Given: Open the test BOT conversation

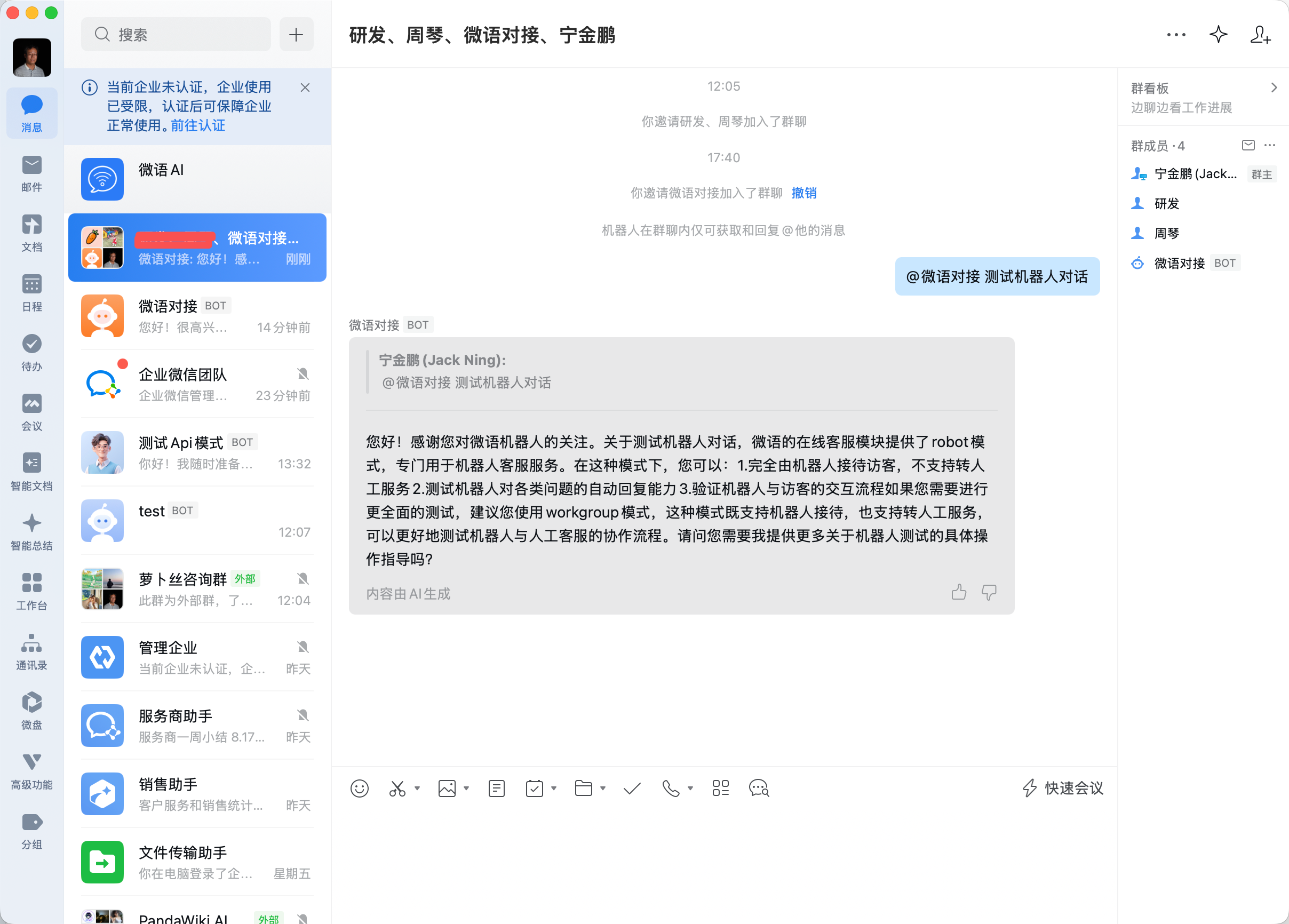Looking at the screenshot, I should pyautogui.click(x=197, y=521).
